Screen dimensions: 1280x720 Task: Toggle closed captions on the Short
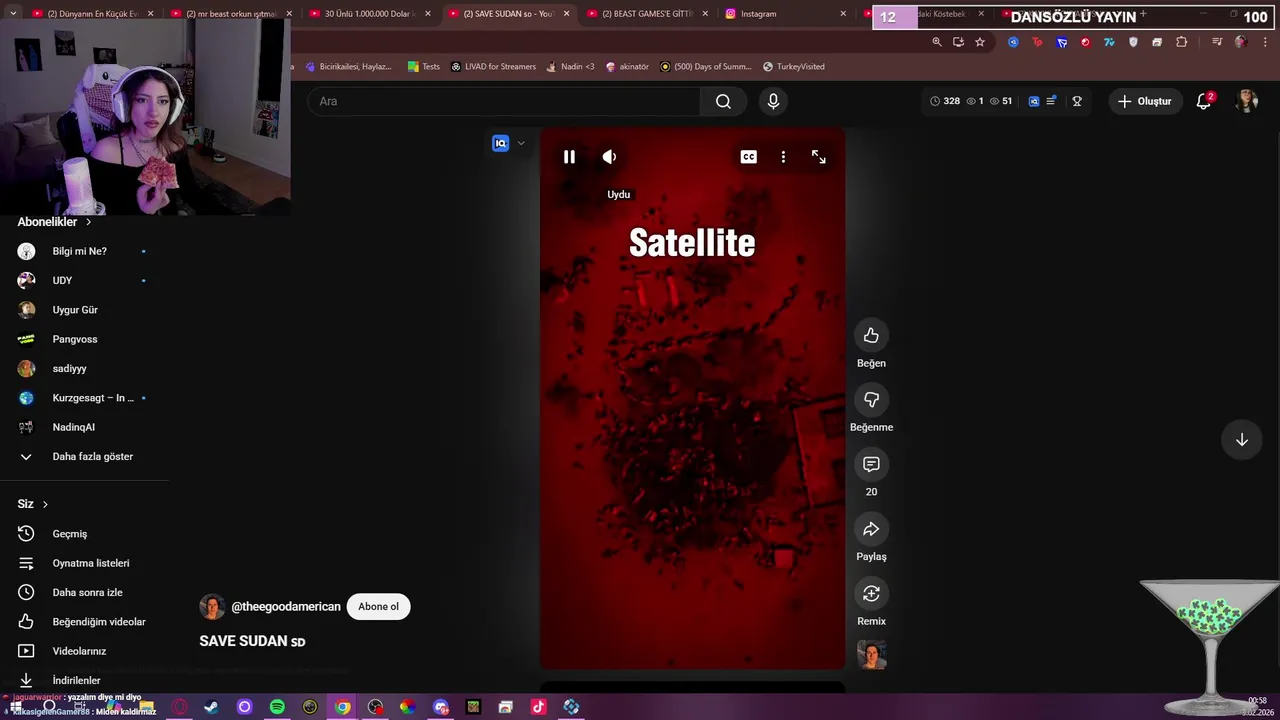[x=748, y=157]
